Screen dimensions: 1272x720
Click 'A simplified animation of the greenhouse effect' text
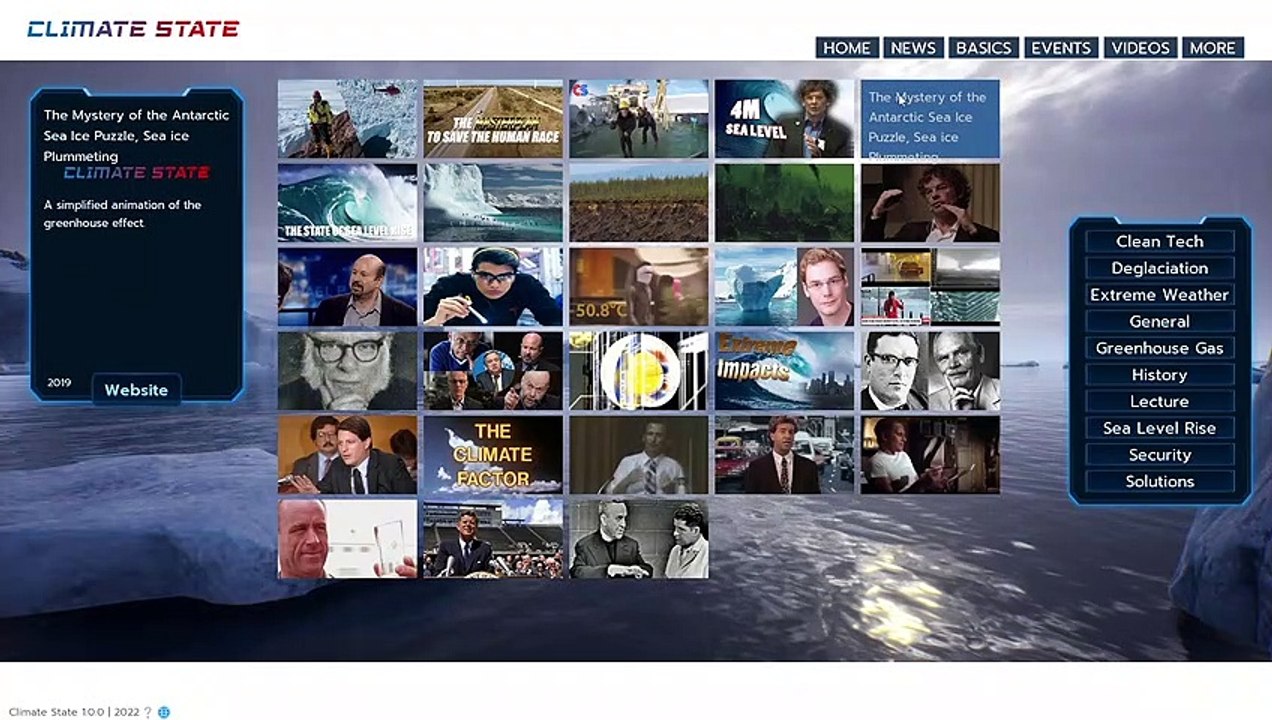[x=122, y=214]
